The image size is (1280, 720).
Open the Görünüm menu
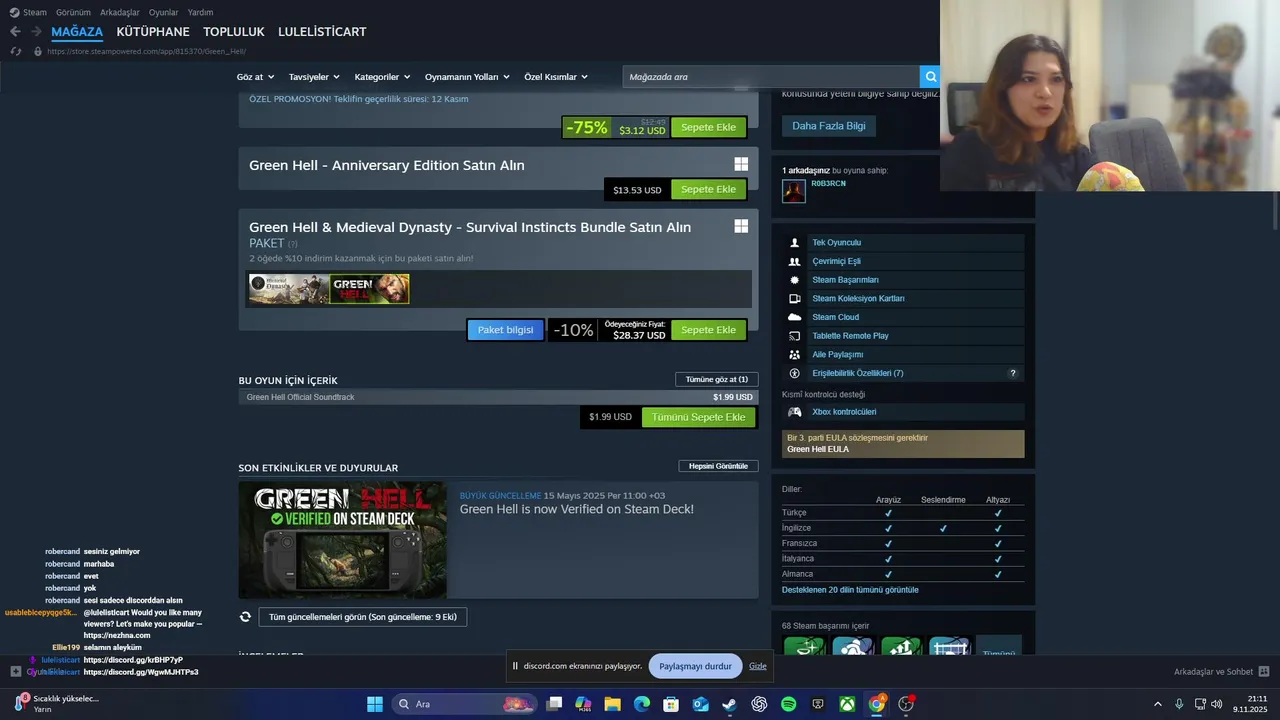coord(73,12)
